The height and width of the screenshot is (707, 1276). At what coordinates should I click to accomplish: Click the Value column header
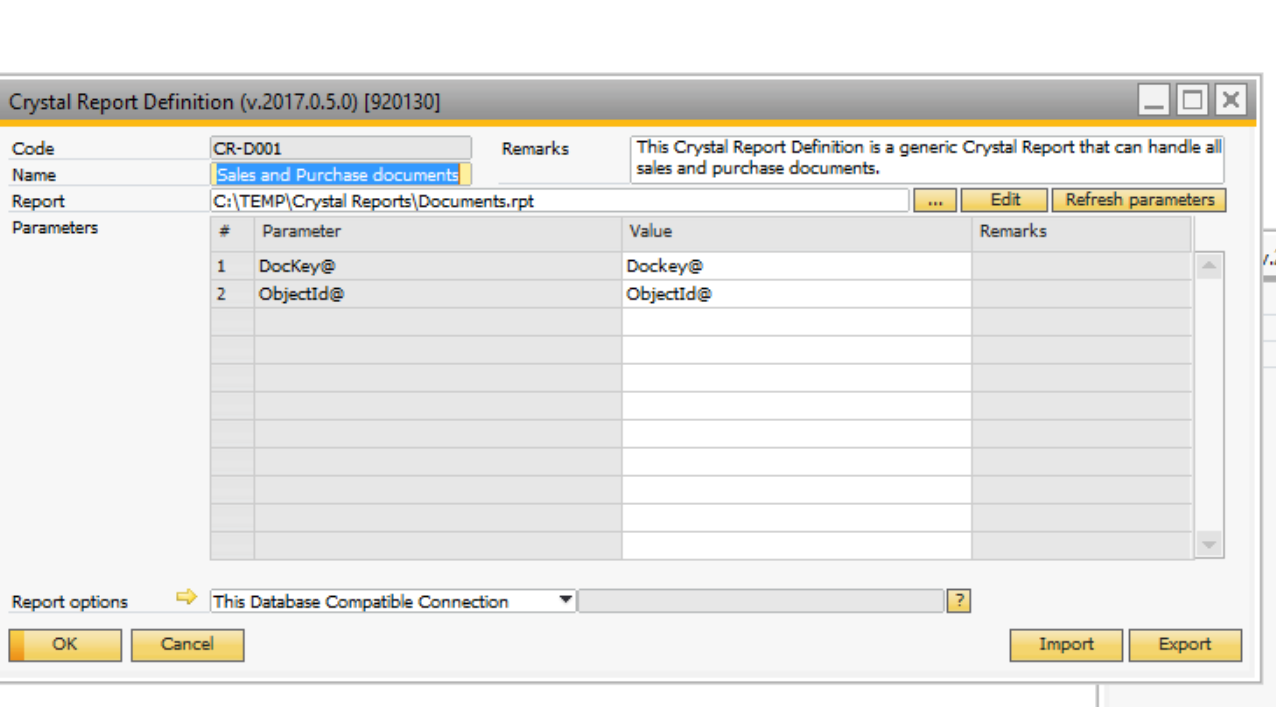point(796,231)
